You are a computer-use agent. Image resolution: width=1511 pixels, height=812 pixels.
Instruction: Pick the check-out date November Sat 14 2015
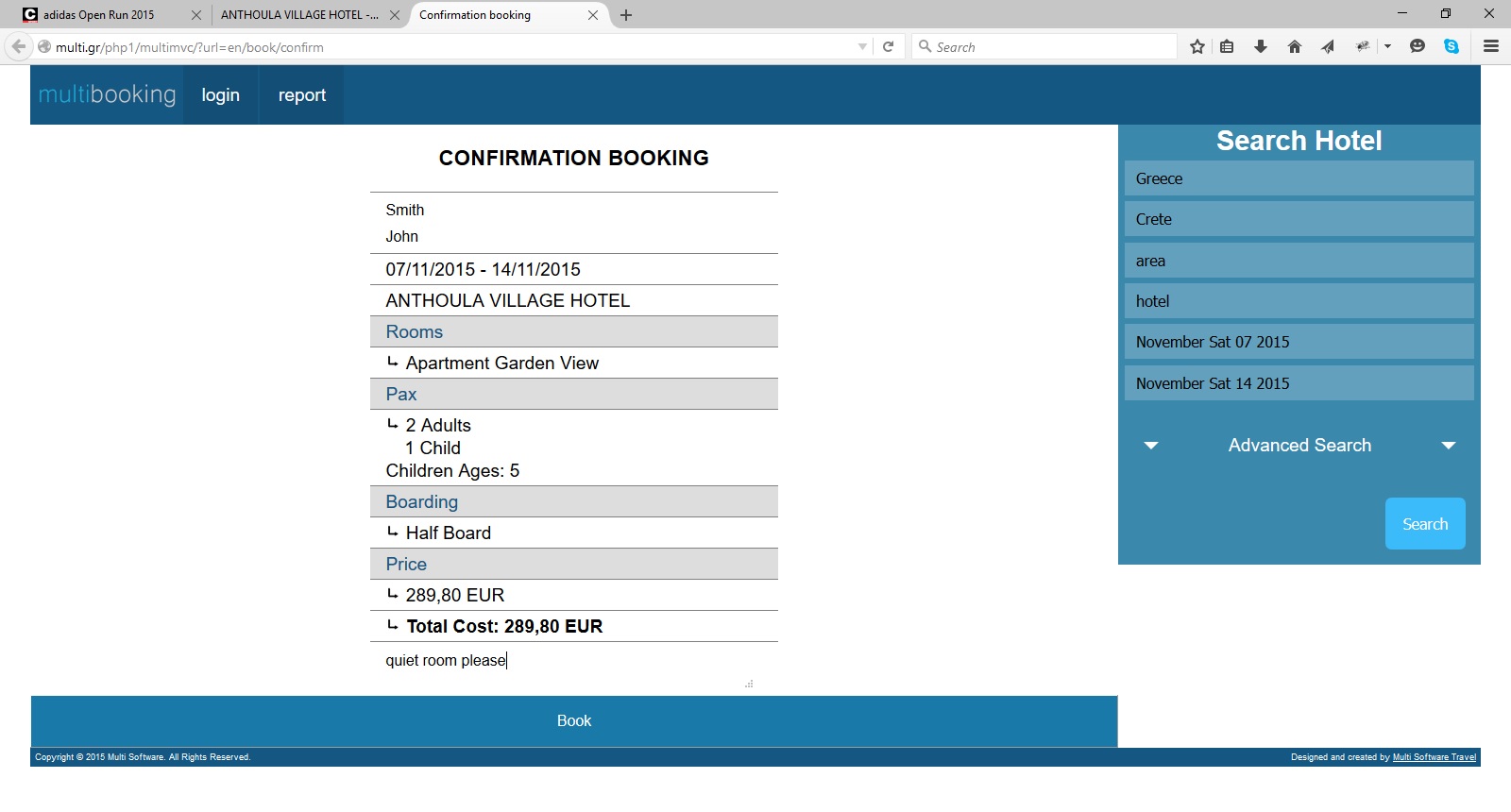[x=1299, y=383]
